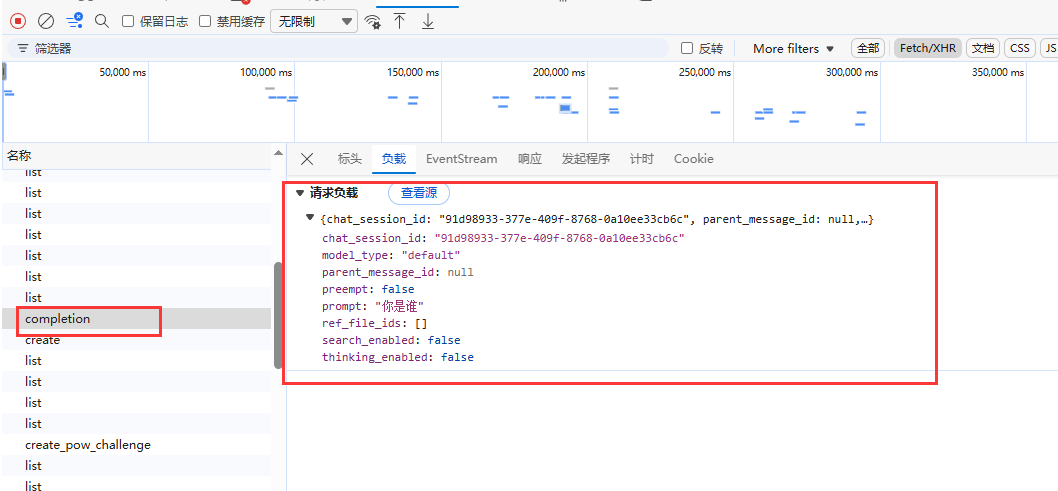Click model_type value "default"

point(430,256)
